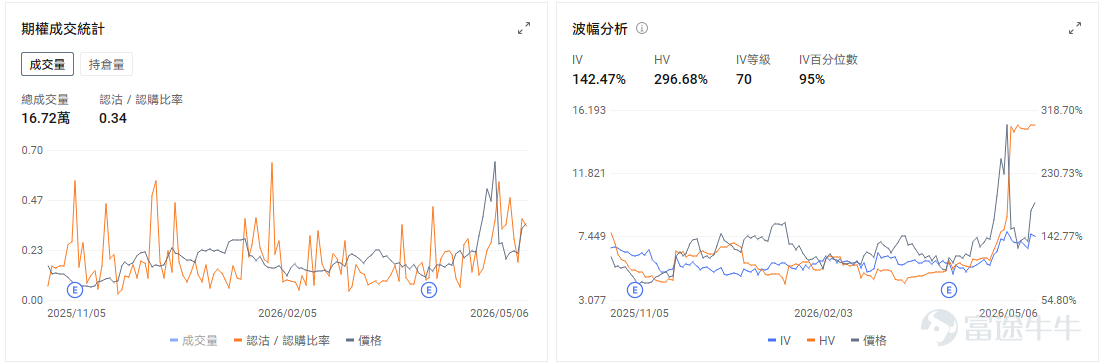This screenshot has height=364, width=1101.
Task: Click the earnings E marker near 2025/11/05 in the 波幅分析 chart
Action: [x=635, y=289]
